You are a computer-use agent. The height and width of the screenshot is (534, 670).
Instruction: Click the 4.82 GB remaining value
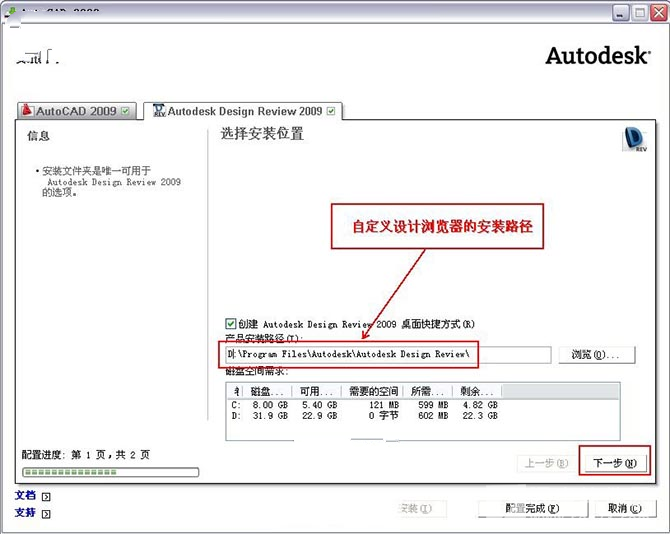point(480,405)
